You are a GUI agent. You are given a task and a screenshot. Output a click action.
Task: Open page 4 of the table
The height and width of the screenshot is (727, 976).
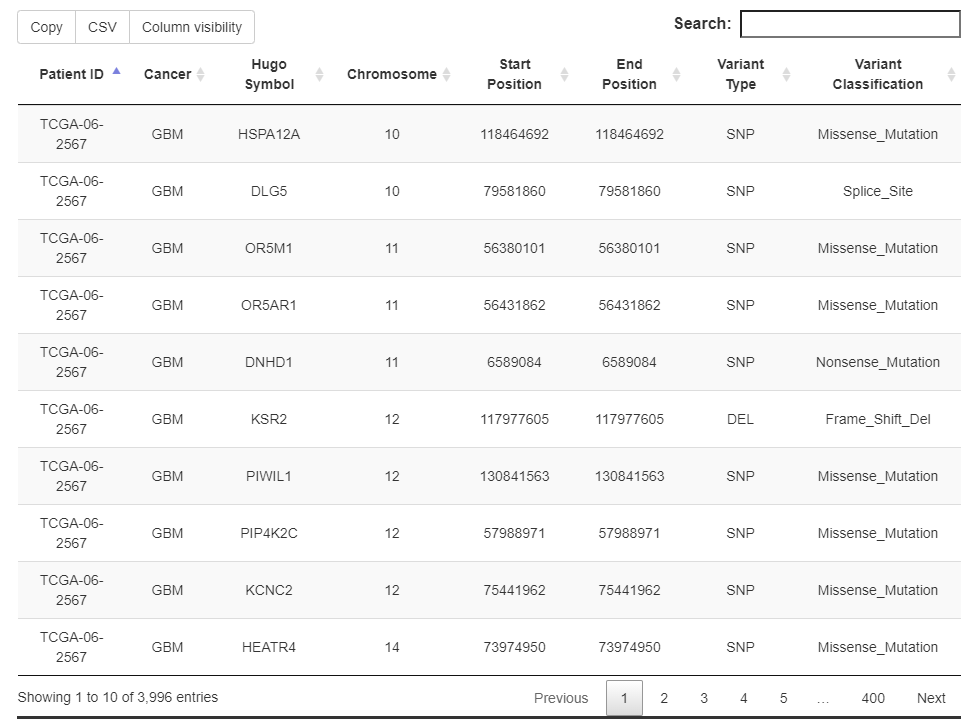tap(744, 698)
